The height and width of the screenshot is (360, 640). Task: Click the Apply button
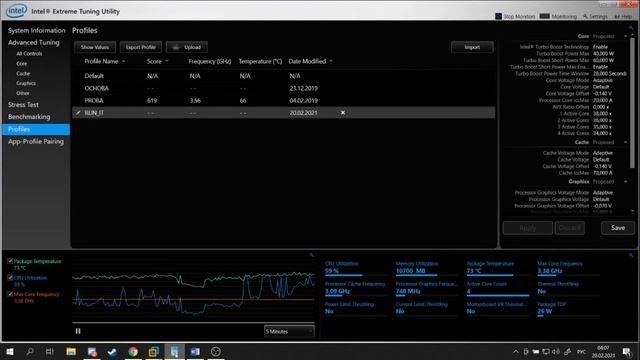pos(528,228)
